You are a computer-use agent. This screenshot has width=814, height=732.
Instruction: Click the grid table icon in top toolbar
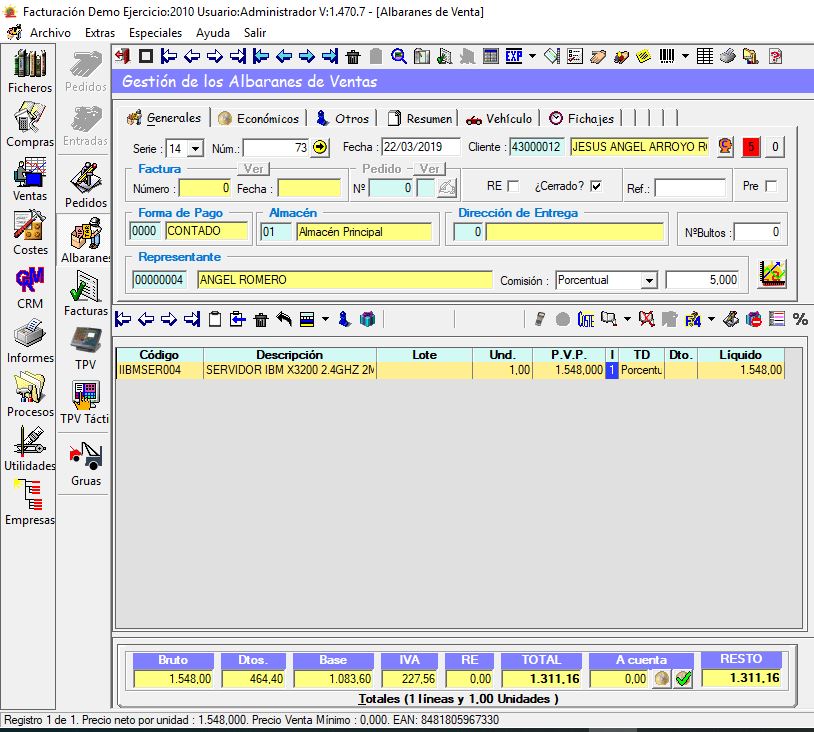tap(704, 56)
